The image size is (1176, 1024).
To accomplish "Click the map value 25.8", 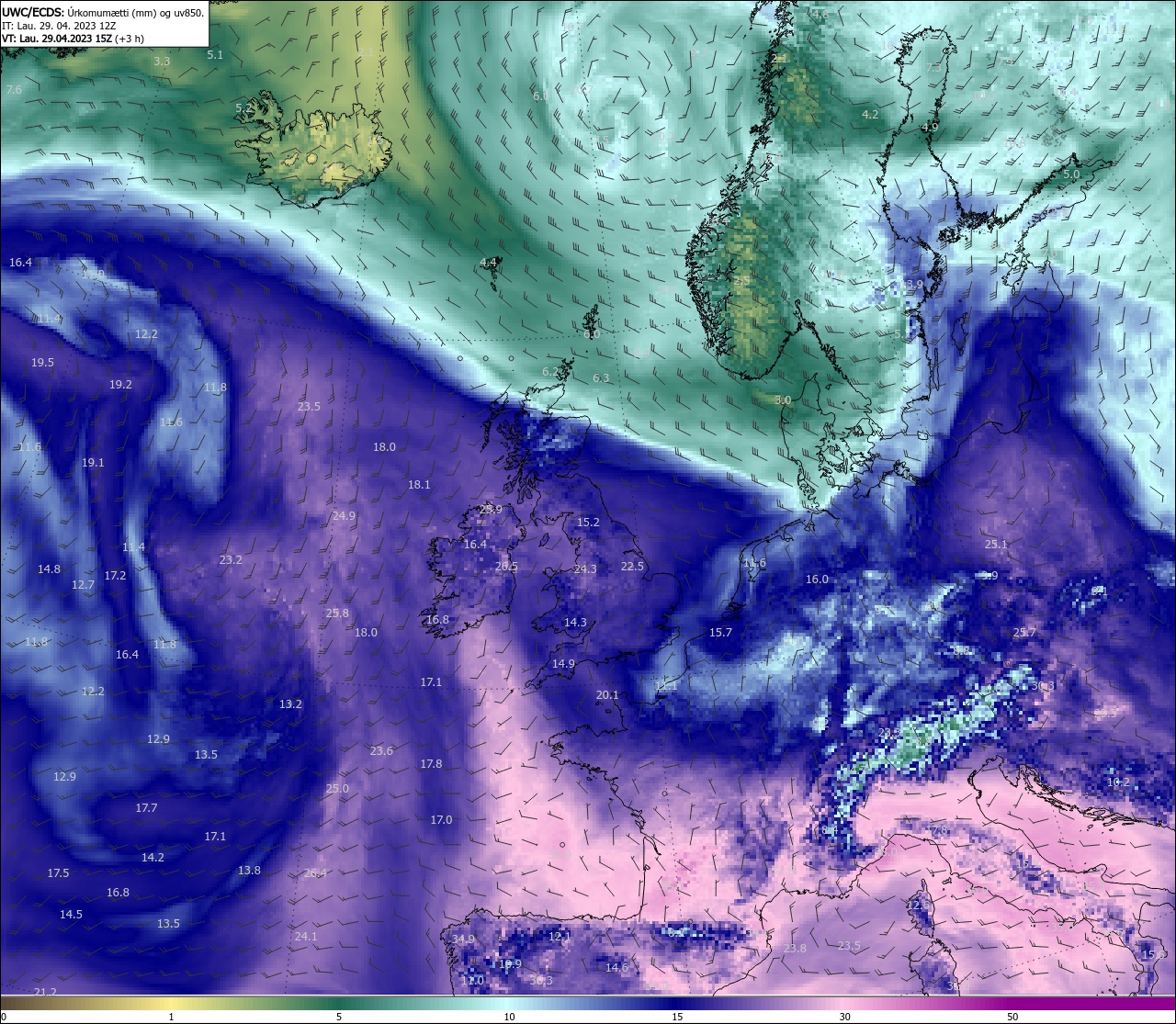I will tap(337, 613).
